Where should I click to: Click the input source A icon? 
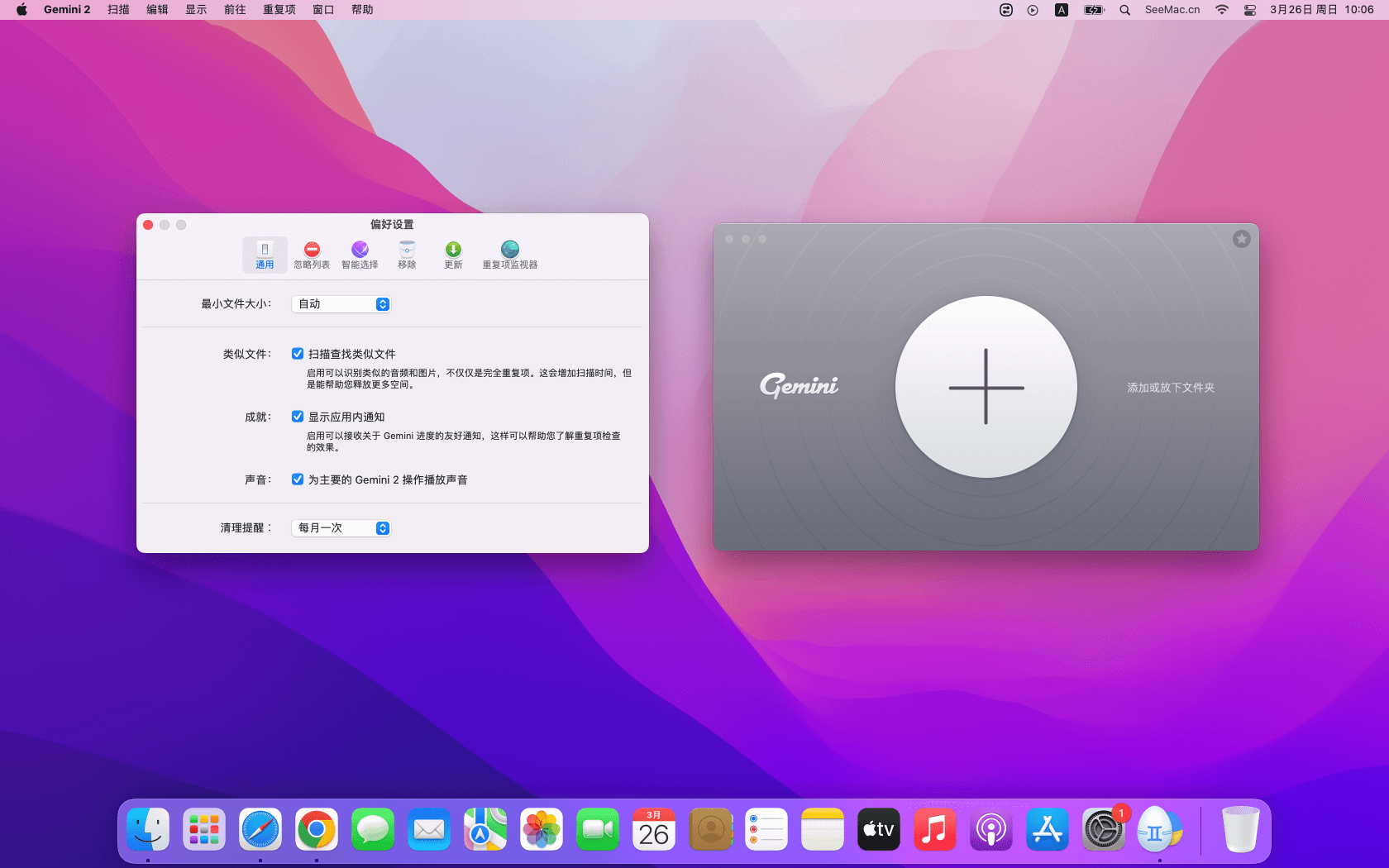point(1062,10)
